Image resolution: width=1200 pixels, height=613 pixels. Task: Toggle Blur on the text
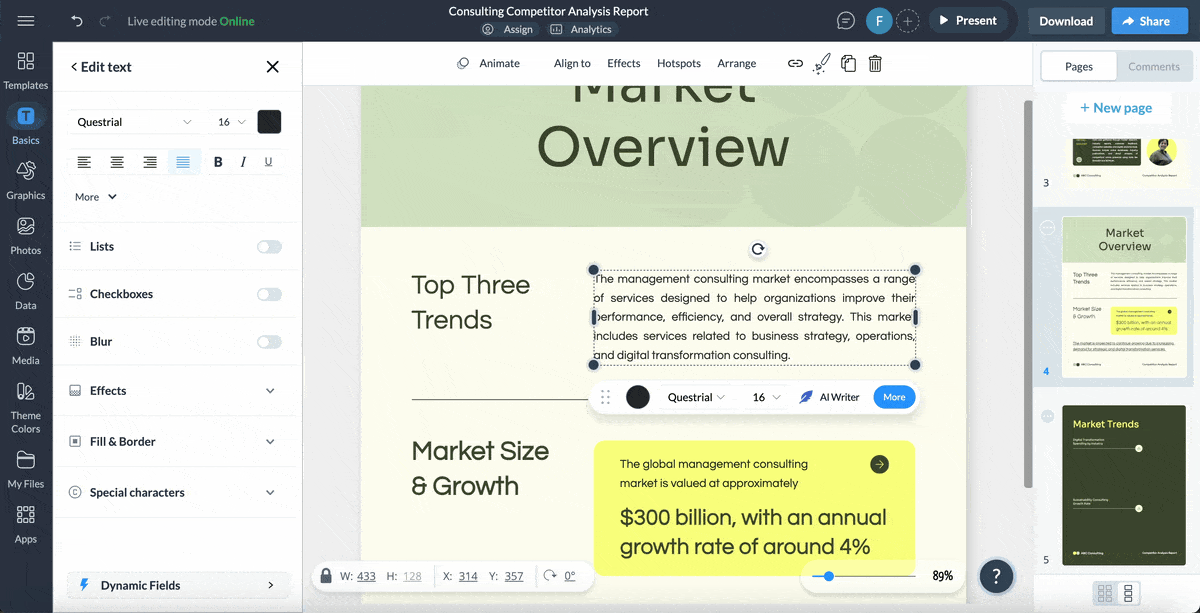coord(268,341)
